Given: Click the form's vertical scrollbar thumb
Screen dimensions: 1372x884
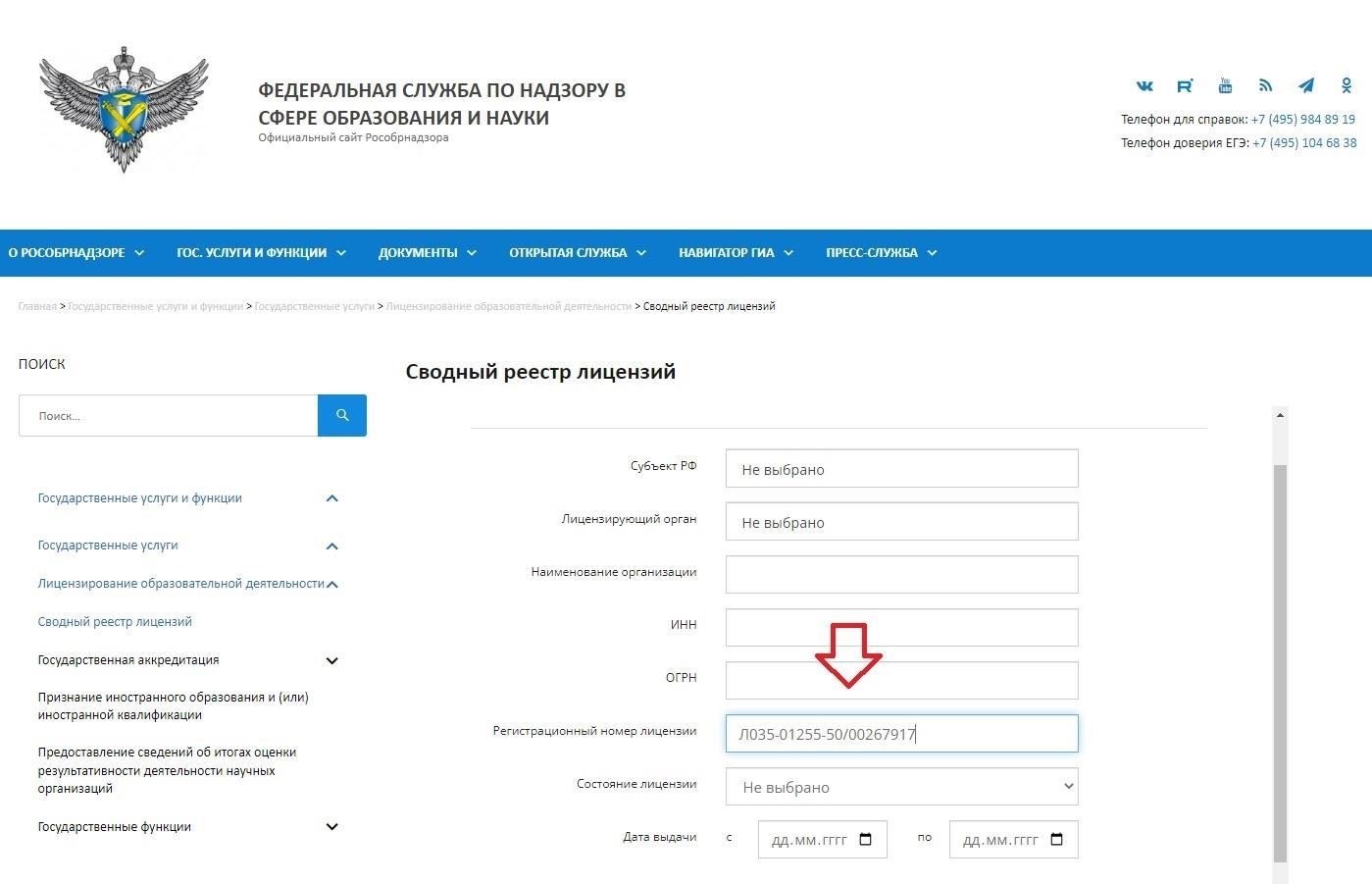Looking at the screenshot, I should pyautogui.click(x=1280, y=663).
